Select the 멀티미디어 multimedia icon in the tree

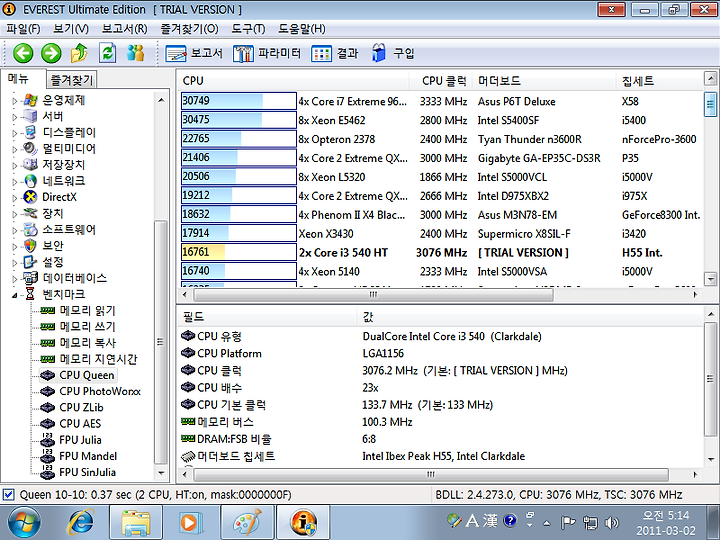coord(30,148)
